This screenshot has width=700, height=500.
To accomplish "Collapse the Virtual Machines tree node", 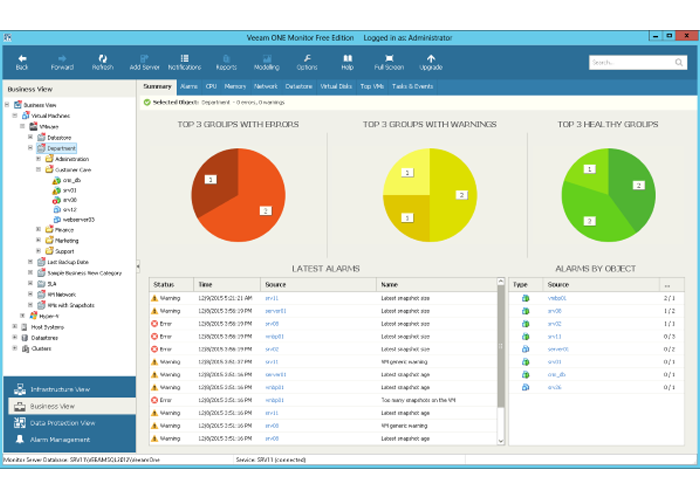I will (15, 116).
